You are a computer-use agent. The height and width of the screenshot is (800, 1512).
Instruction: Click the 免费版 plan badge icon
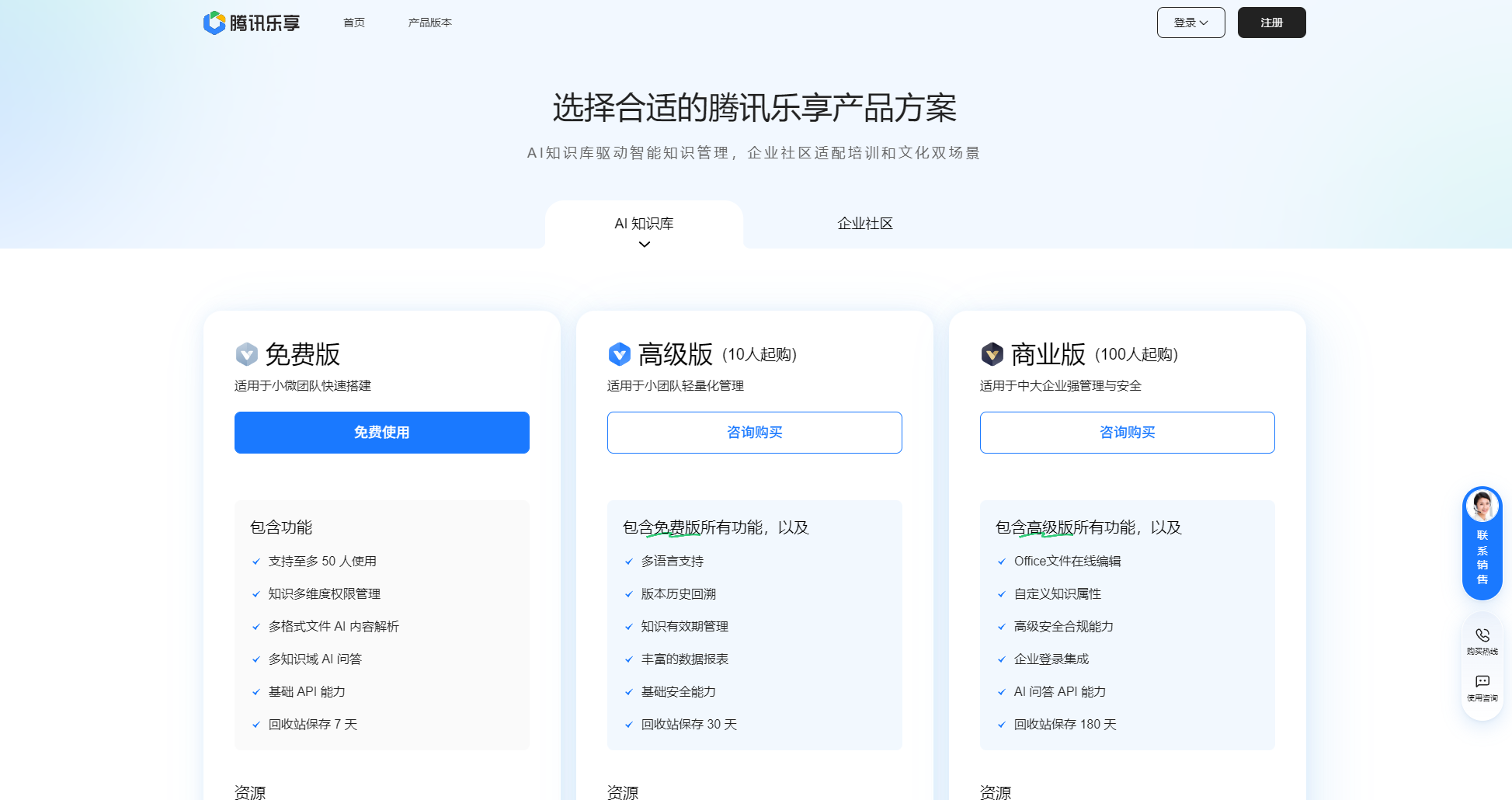(x=245, y=354)
